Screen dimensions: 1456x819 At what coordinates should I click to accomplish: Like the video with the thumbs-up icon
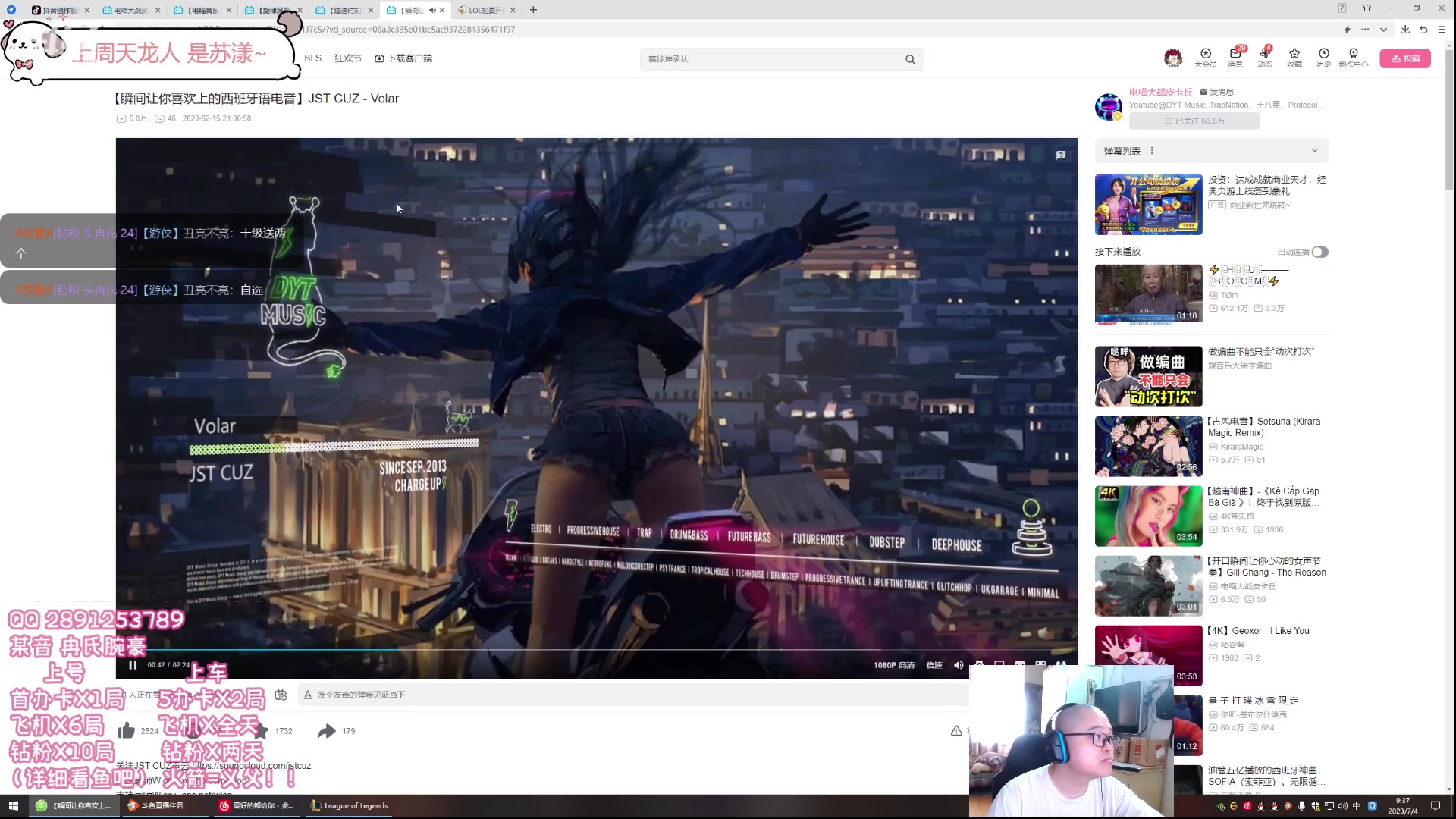126,730
